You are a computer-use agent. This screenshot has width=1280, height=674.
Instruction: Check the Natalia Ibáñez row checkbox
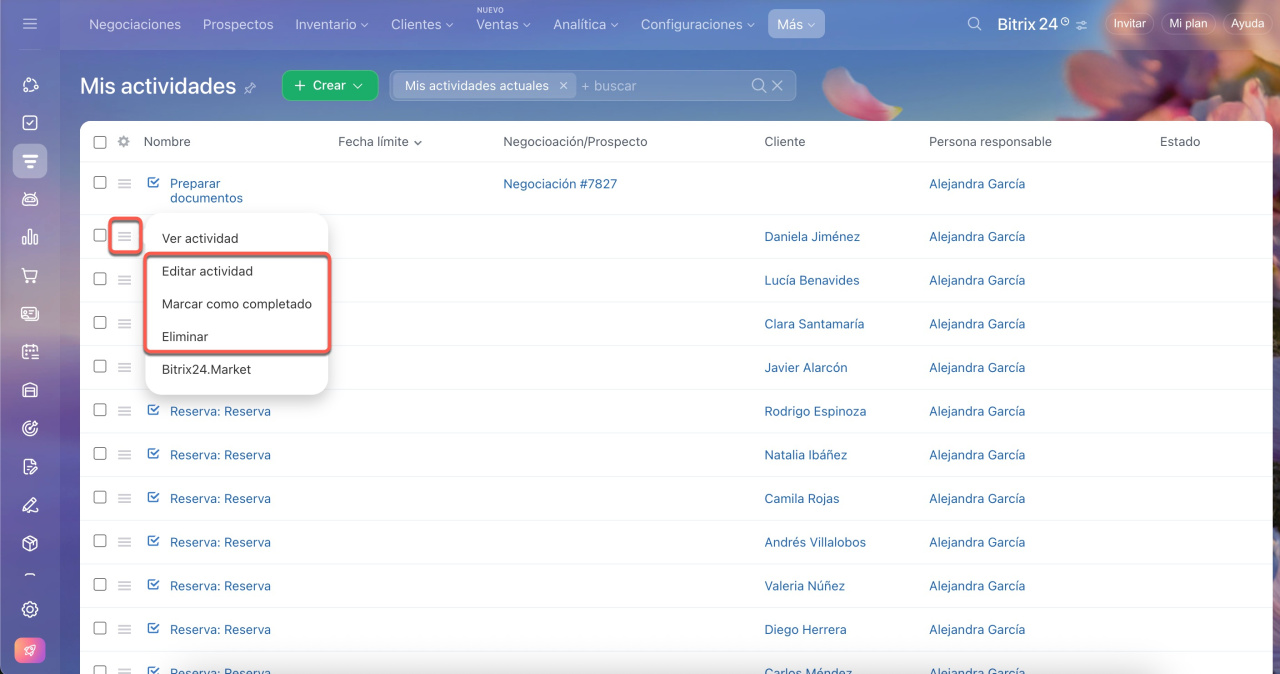click(100, 454)
